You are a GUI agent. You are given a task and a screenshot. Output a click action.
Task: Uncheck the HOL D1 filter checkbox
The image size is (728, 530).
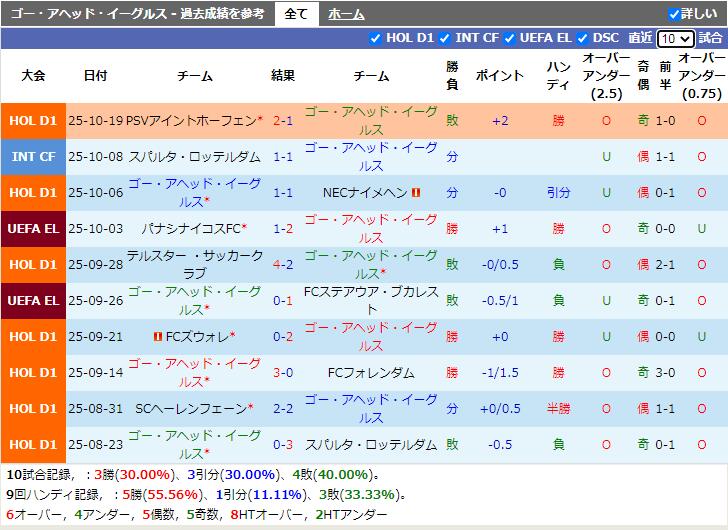click(376, 38)
